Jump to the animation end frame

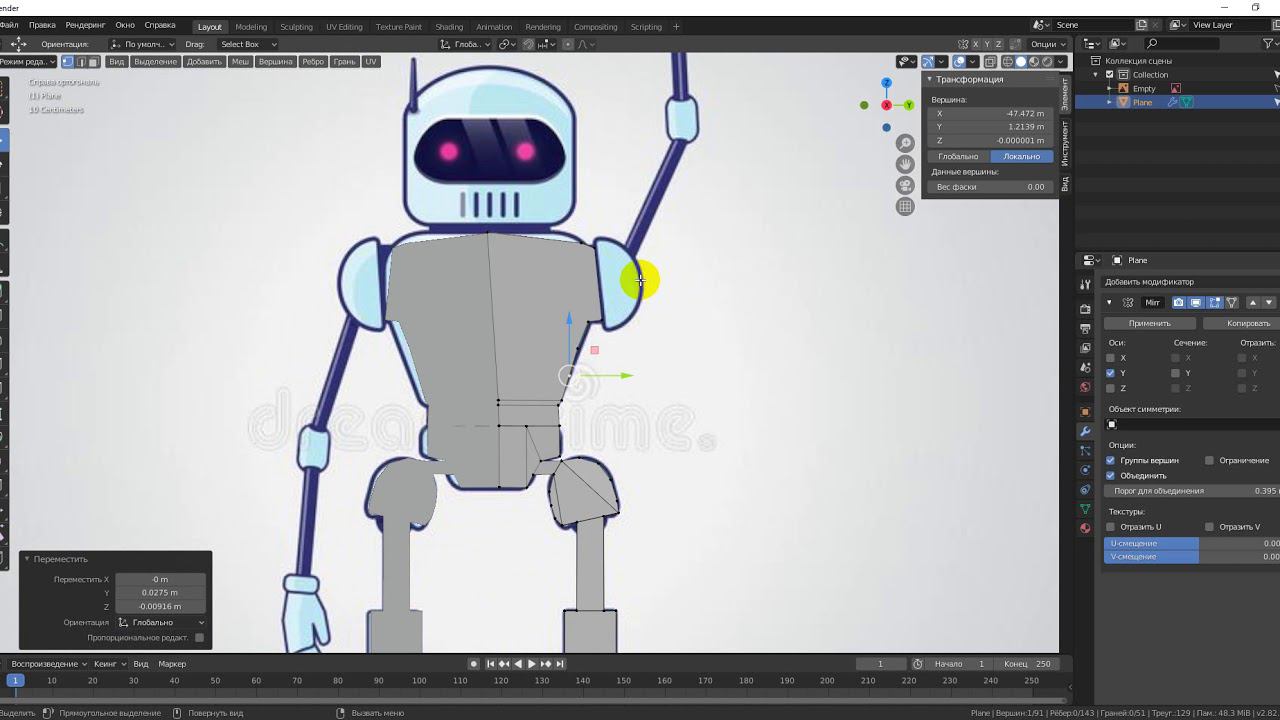coord(560,664)
